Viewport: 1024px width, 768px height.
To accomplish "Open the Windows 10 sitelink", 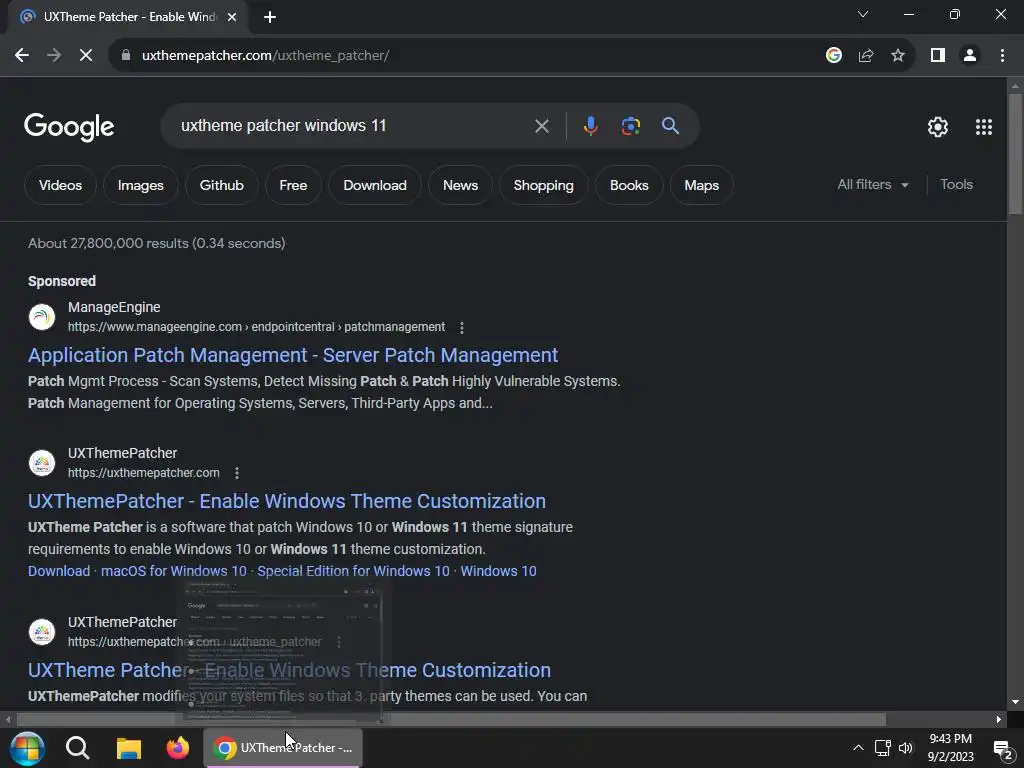I will [x=498, y=571].
